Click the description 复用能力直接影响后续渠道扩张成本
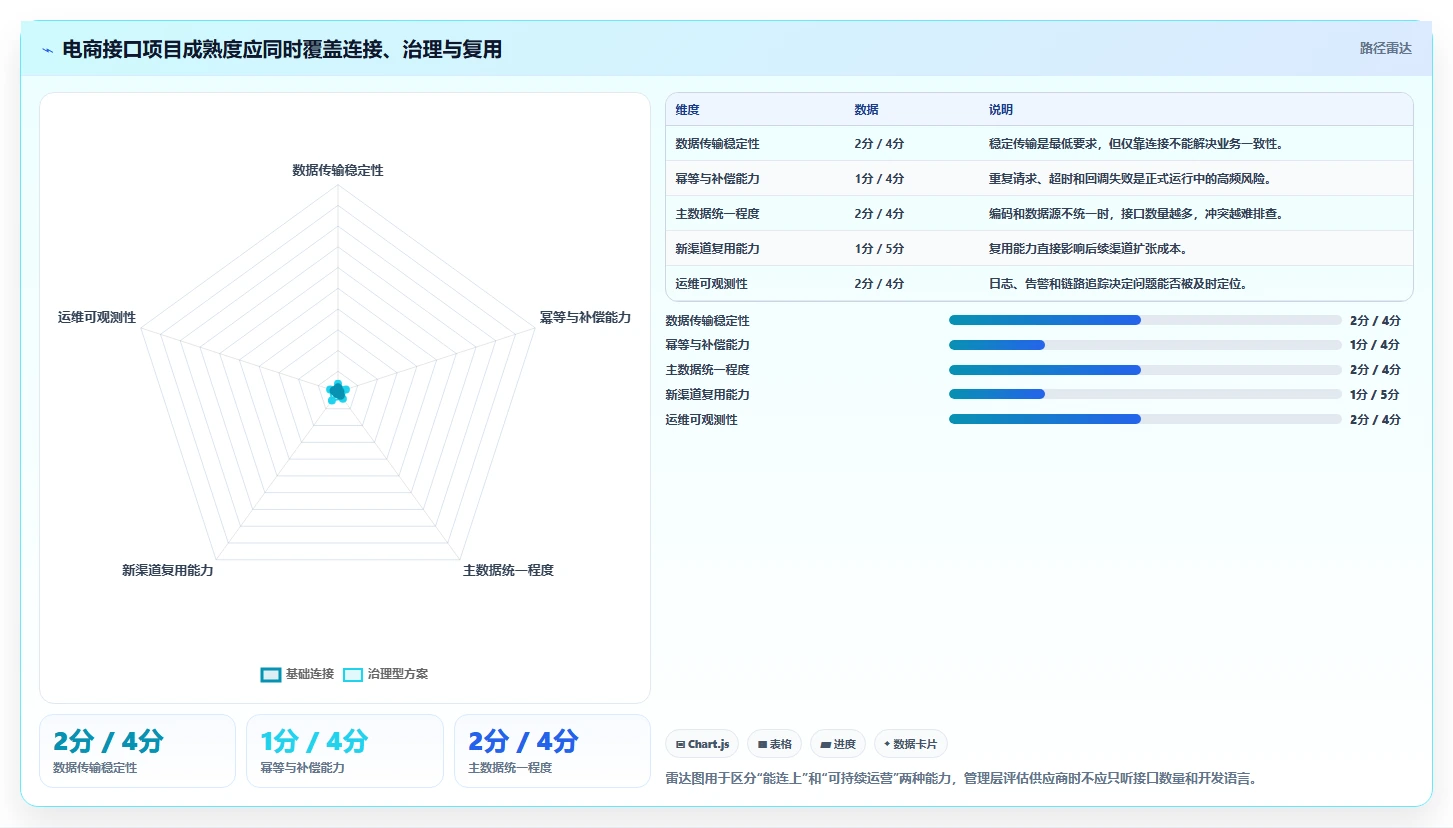Image resolution: width=1453 pixels, height=828 pixels. point(1087,249)
